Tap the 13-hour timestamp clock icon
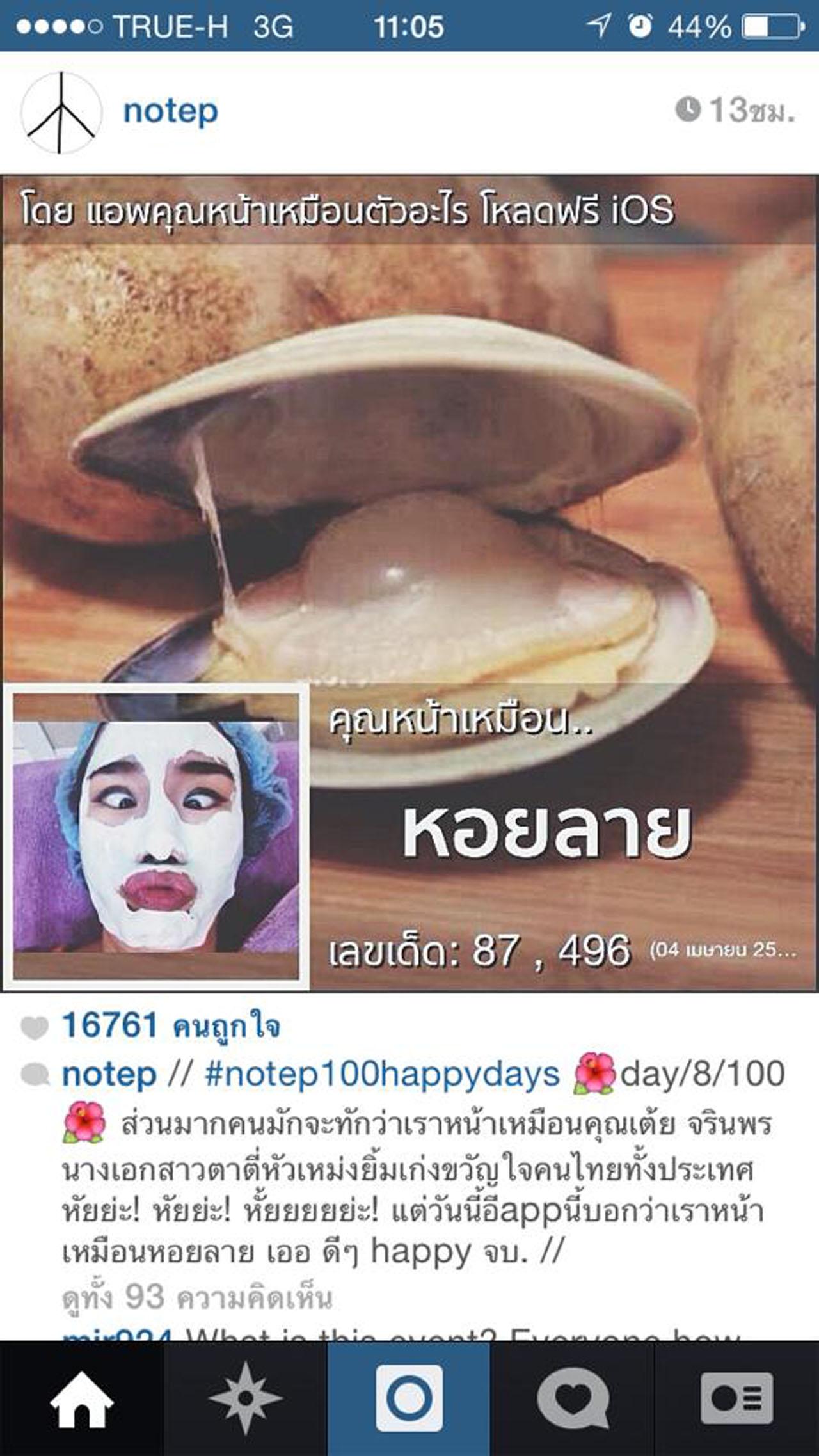The image size is (819, 1456). click(688, 109)
